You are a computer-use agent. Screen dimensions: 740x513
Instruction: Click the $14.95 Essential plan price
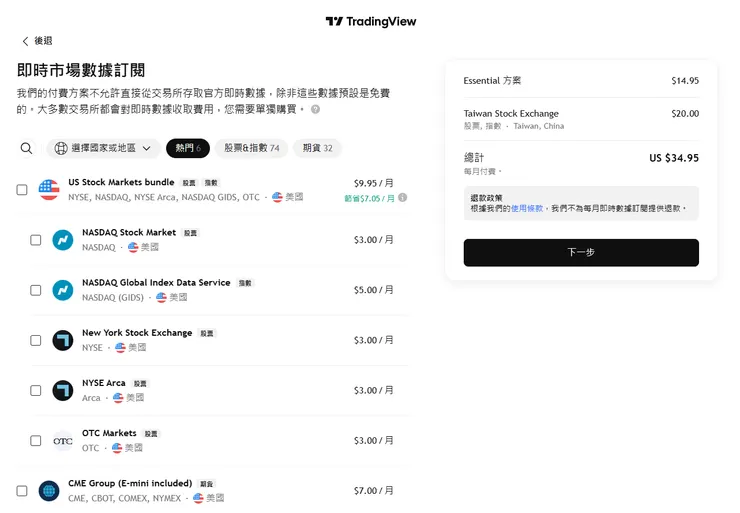[685, 81]
